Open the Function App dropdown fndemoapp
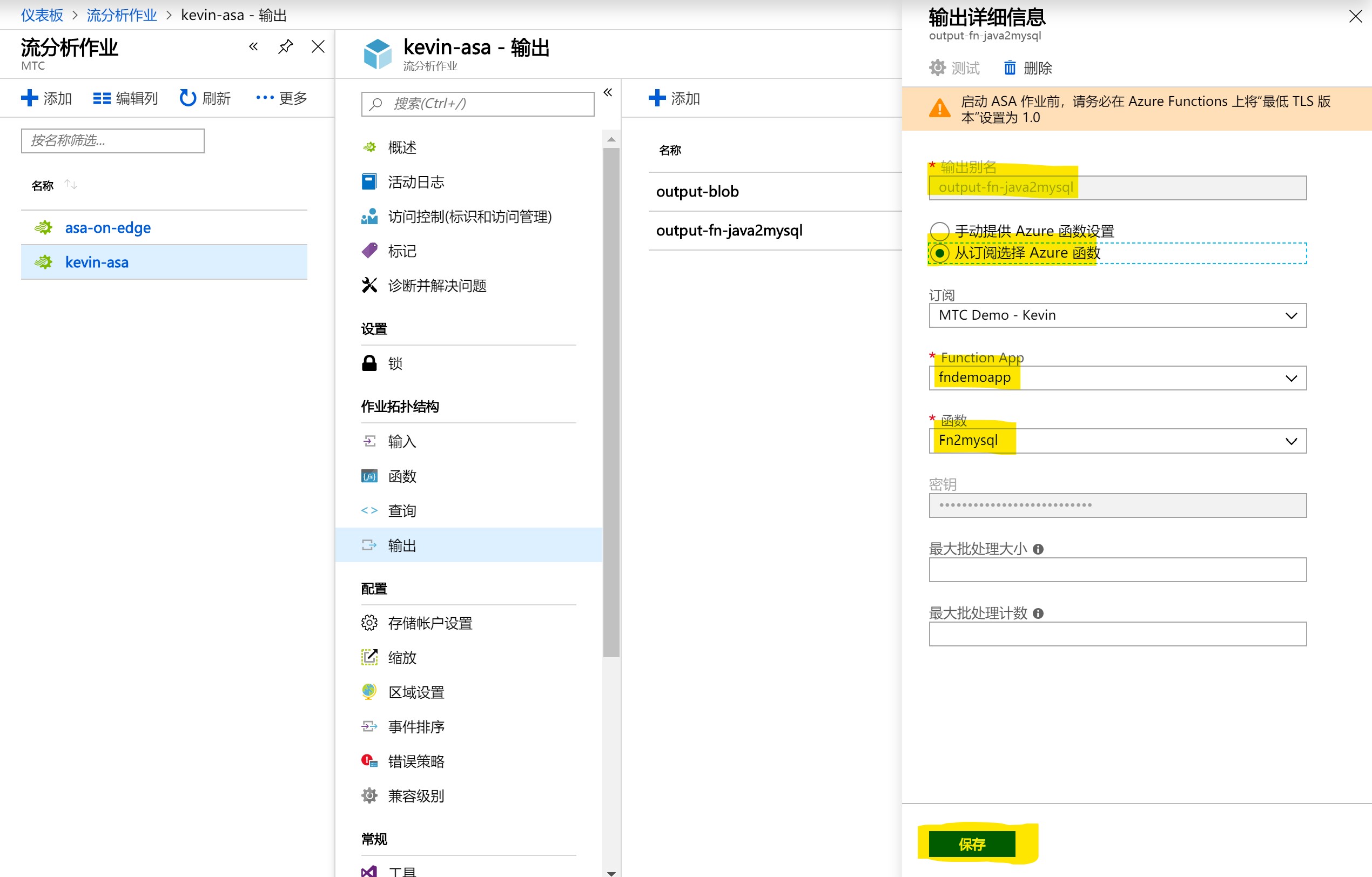The width and height of the screenshot is (1372, 877). point(1117,377)
